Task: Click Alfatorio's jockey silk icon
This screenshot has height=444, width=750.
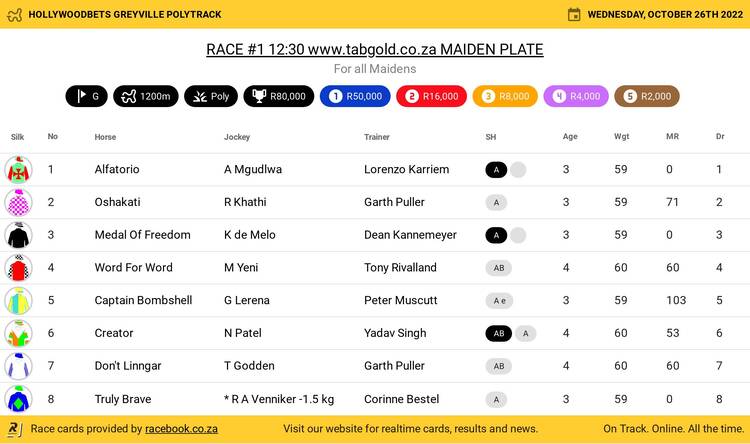Action: 18,169
